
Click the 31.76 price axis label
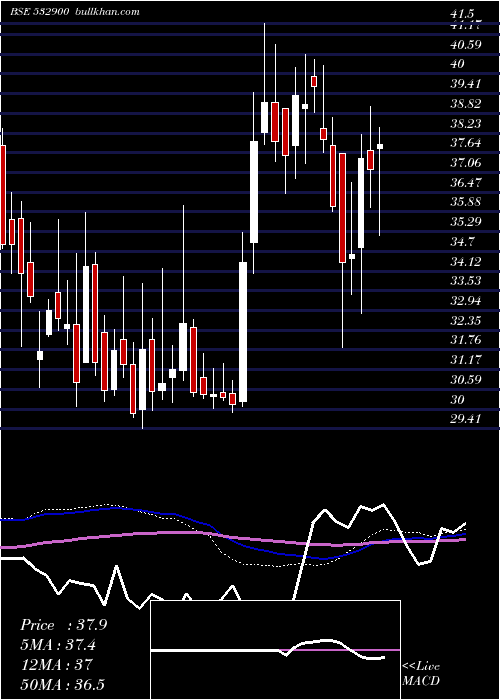[466, 340]
